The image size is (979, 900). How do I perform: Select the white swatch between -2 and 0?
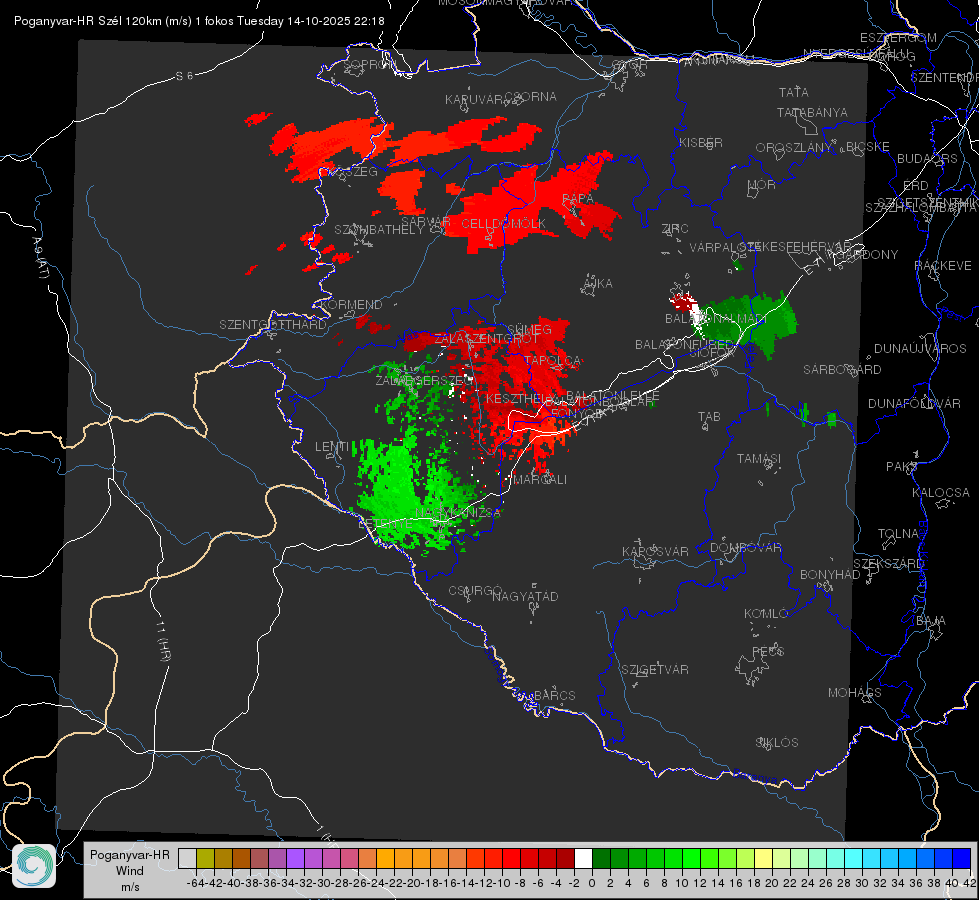tap(583, 858)
